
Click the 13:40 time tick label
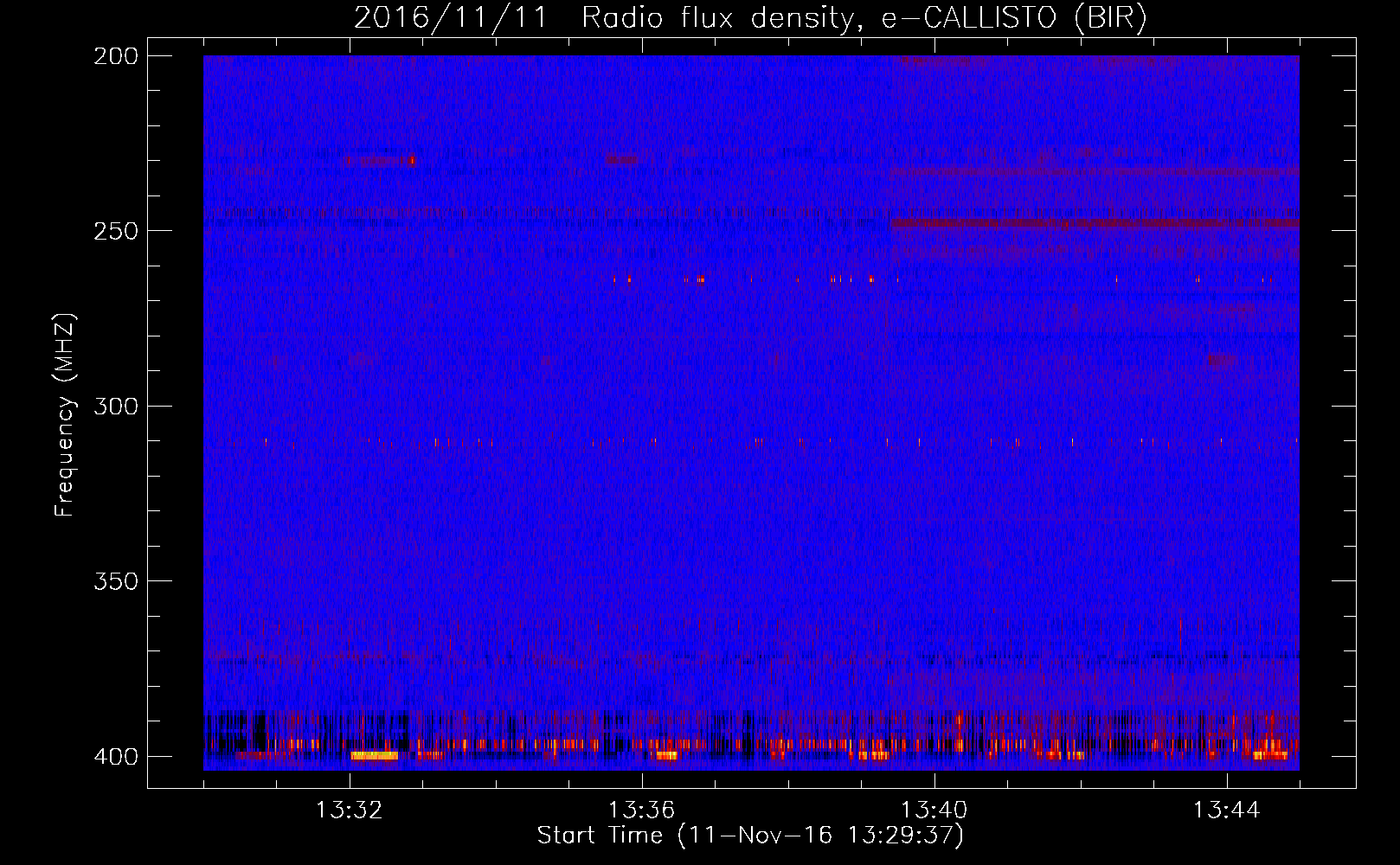coord(934,811)
